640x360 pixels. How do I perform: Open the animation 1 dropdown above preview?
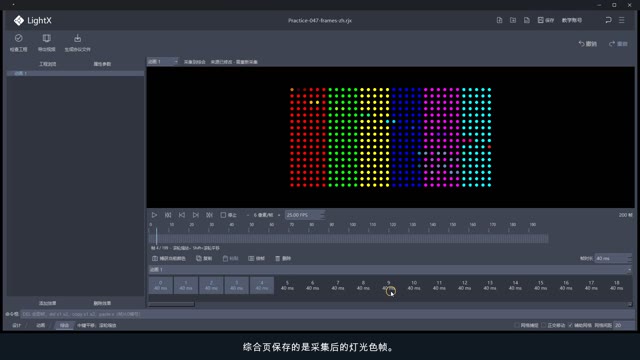pyautogui.click(x=162, y=62)
